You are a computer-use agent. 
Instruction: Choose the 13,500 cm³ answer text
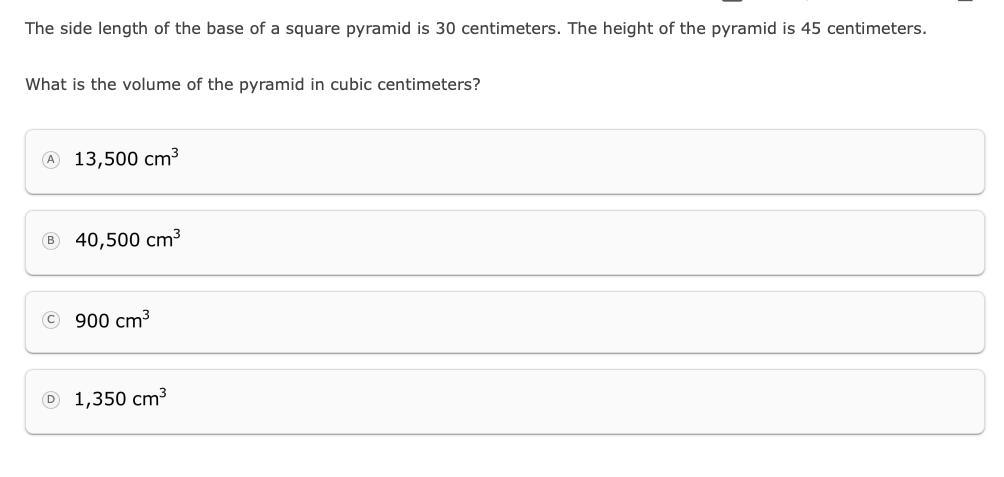(x=126, y=159)
